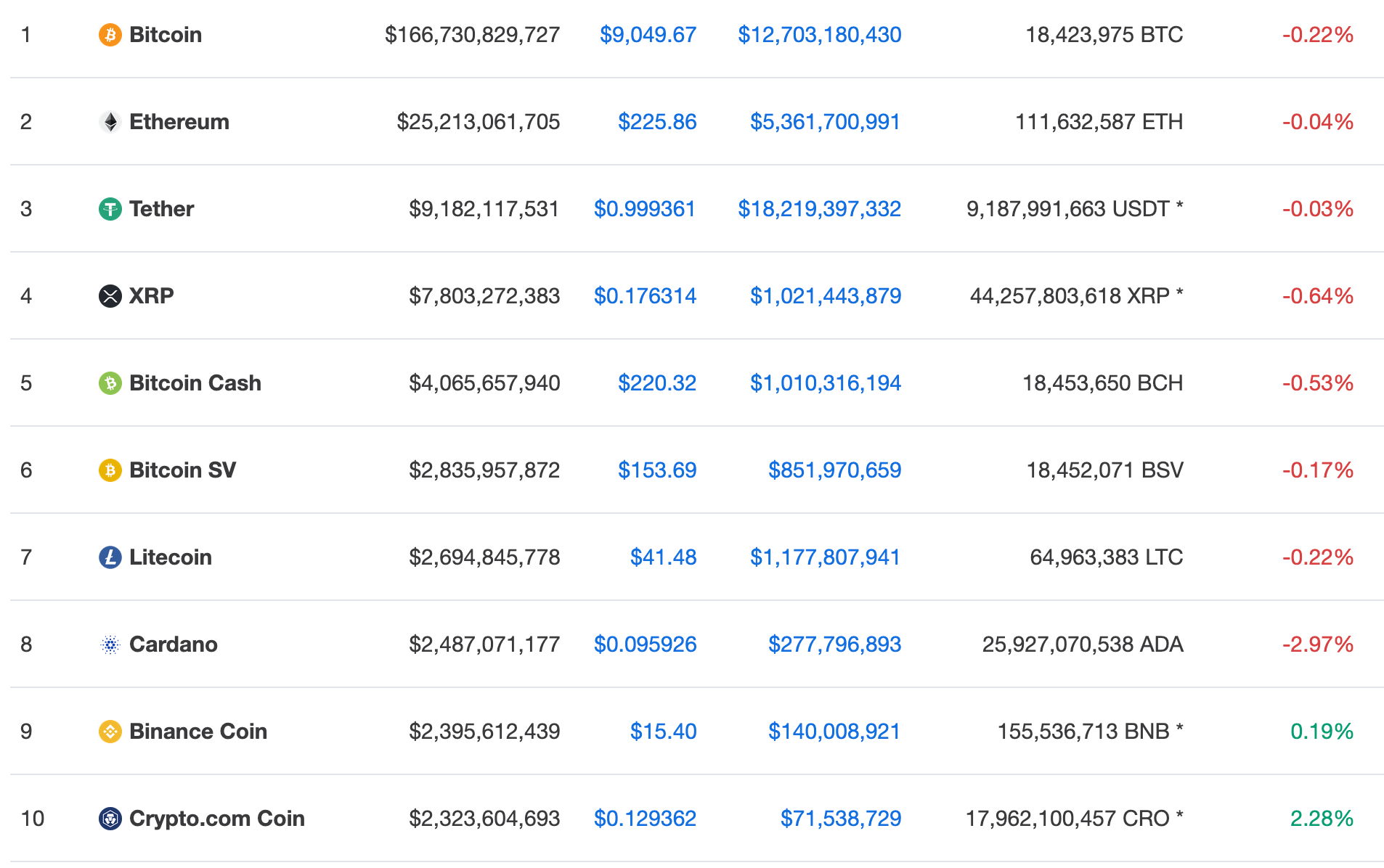The width and height of the screenshot is (1384, 868).
Task: Click the Binance Coin logo icon
Action: click(x=110, y=732)
